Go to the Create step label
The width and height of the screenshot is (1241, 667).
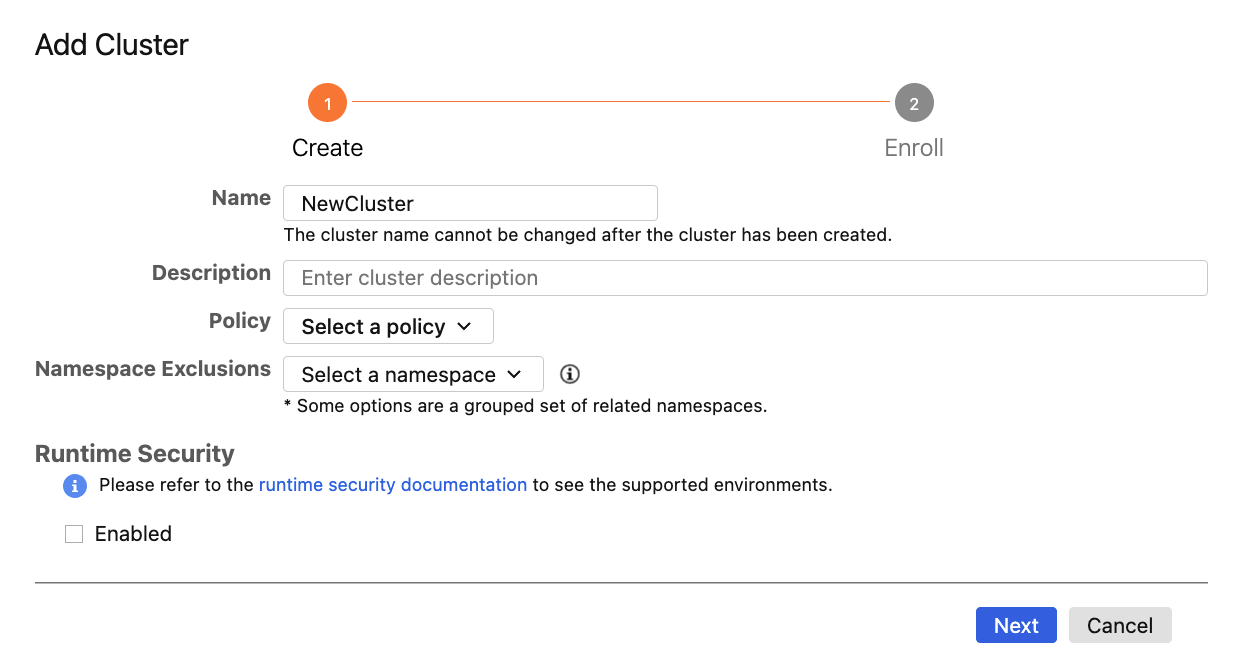[x=327, y=148]
